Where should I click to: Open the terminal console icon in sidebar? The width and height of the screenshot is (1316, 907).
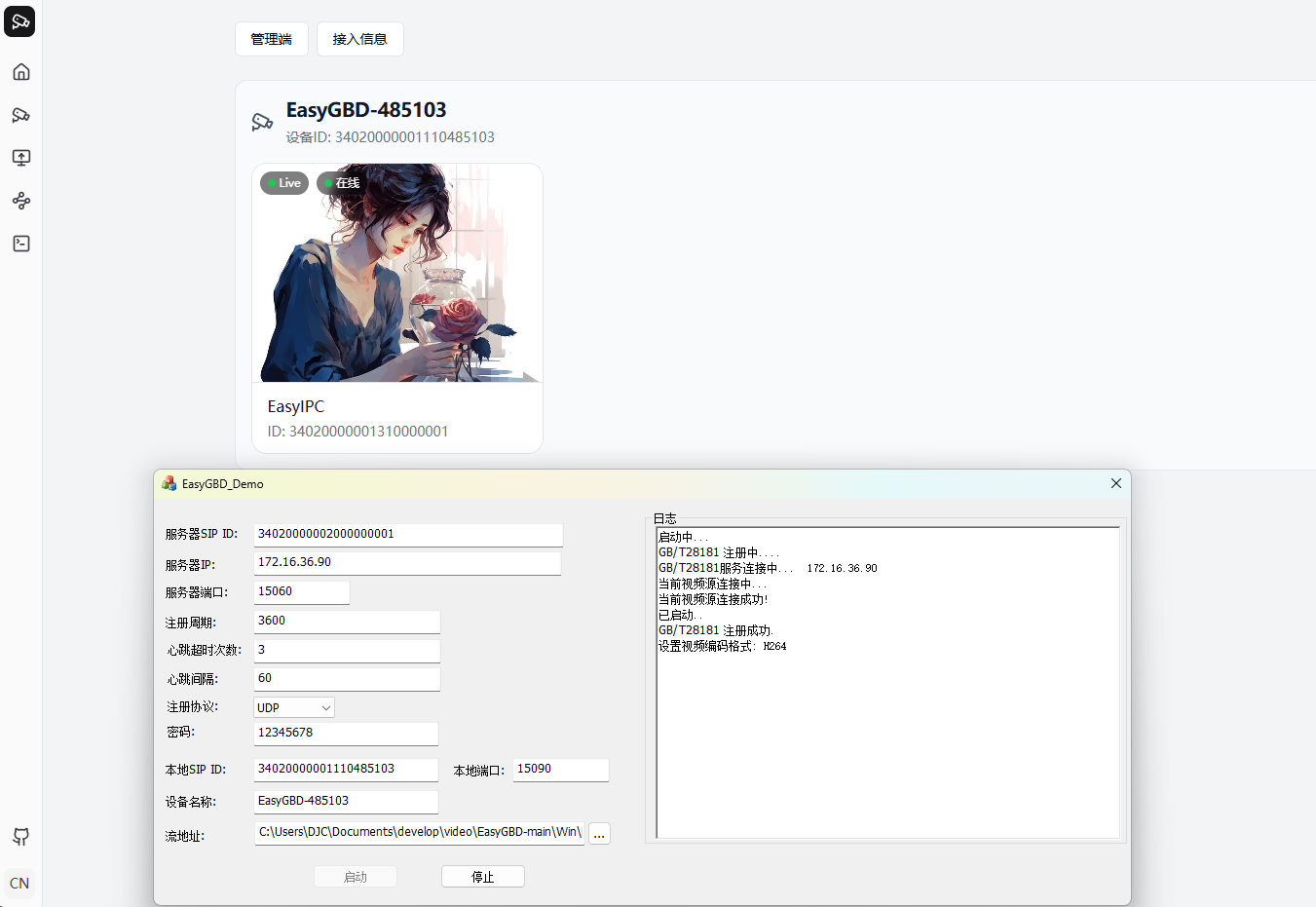click(x=21, y=244)
